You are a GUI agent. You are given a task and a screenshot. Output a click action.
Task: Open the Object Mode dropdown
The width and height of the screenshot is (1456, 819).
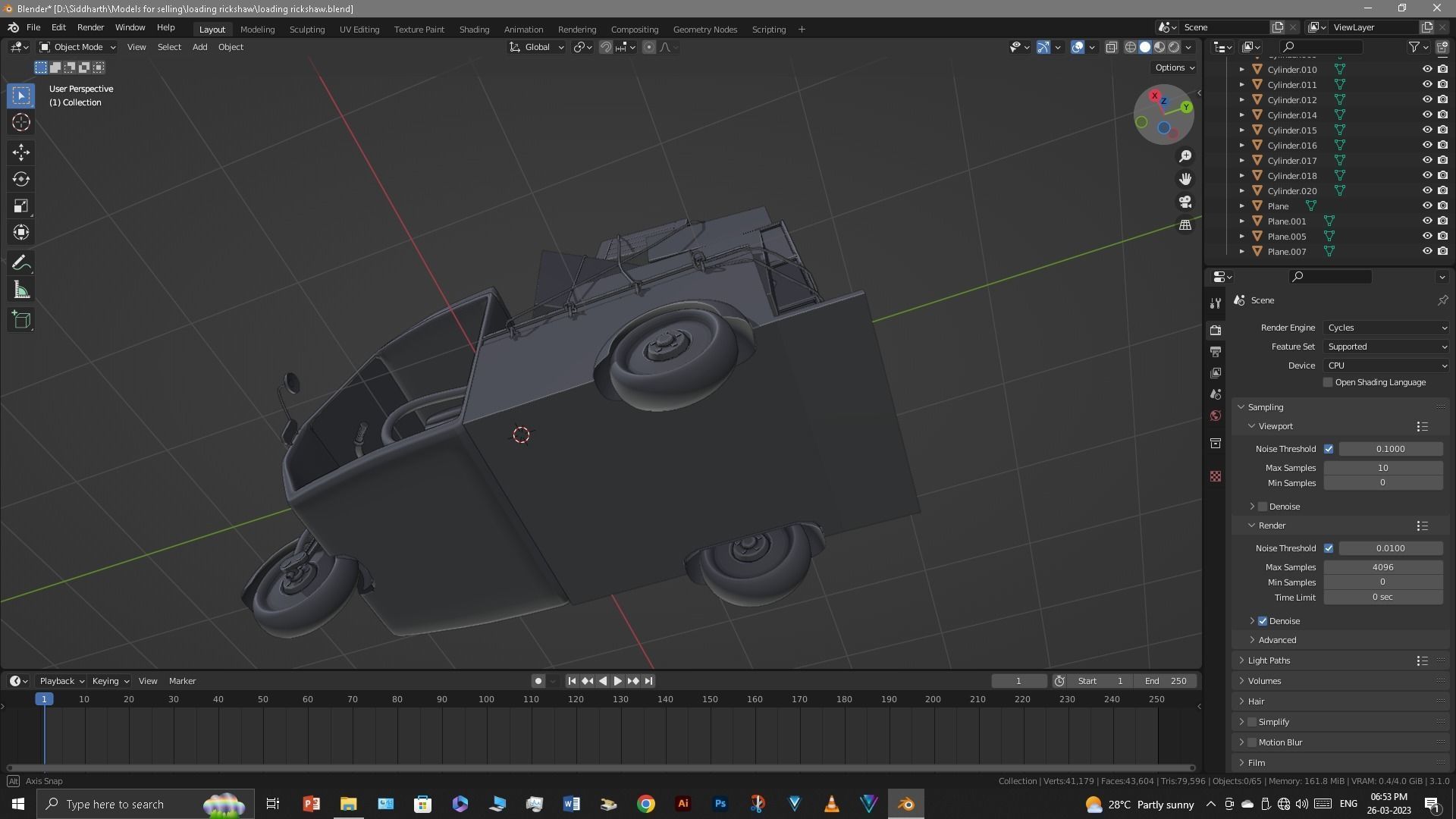point(77,47)
